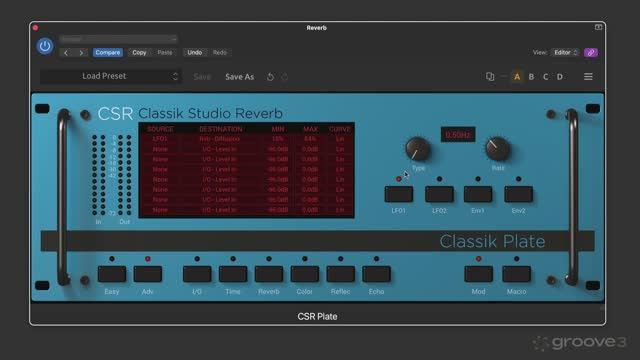Click the Compare button
640x360 pixels.
[108, 53]
